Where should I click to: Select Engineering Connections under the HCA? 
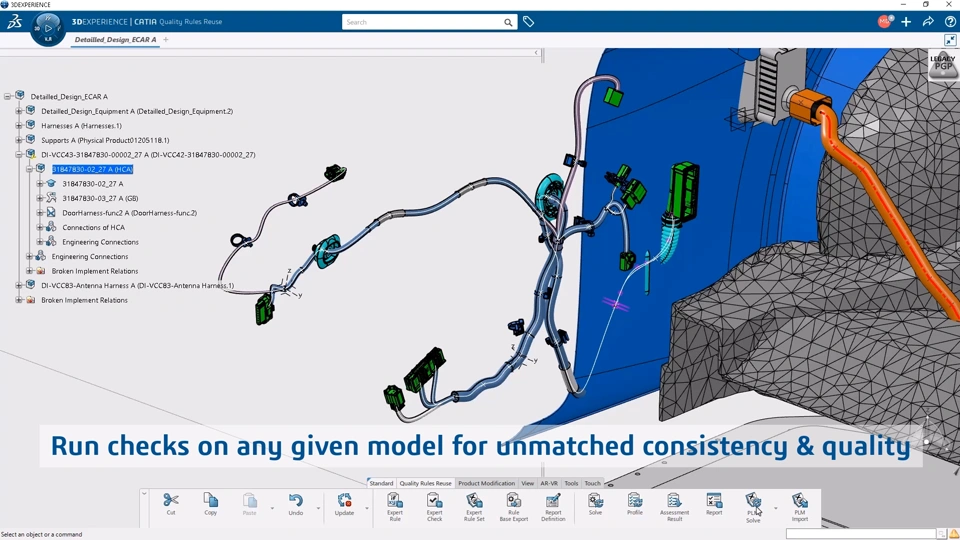point(100,242)
